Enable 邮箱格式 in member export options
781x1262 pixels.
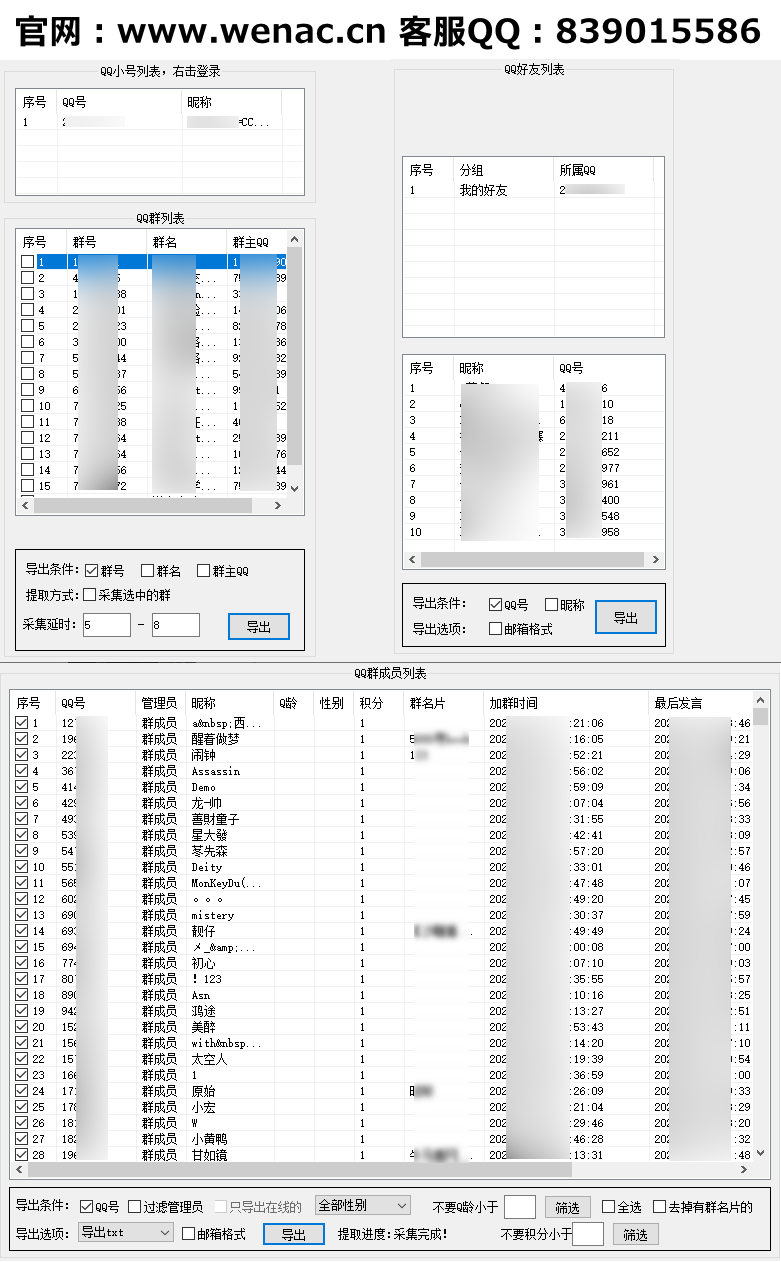point(188,1234)
